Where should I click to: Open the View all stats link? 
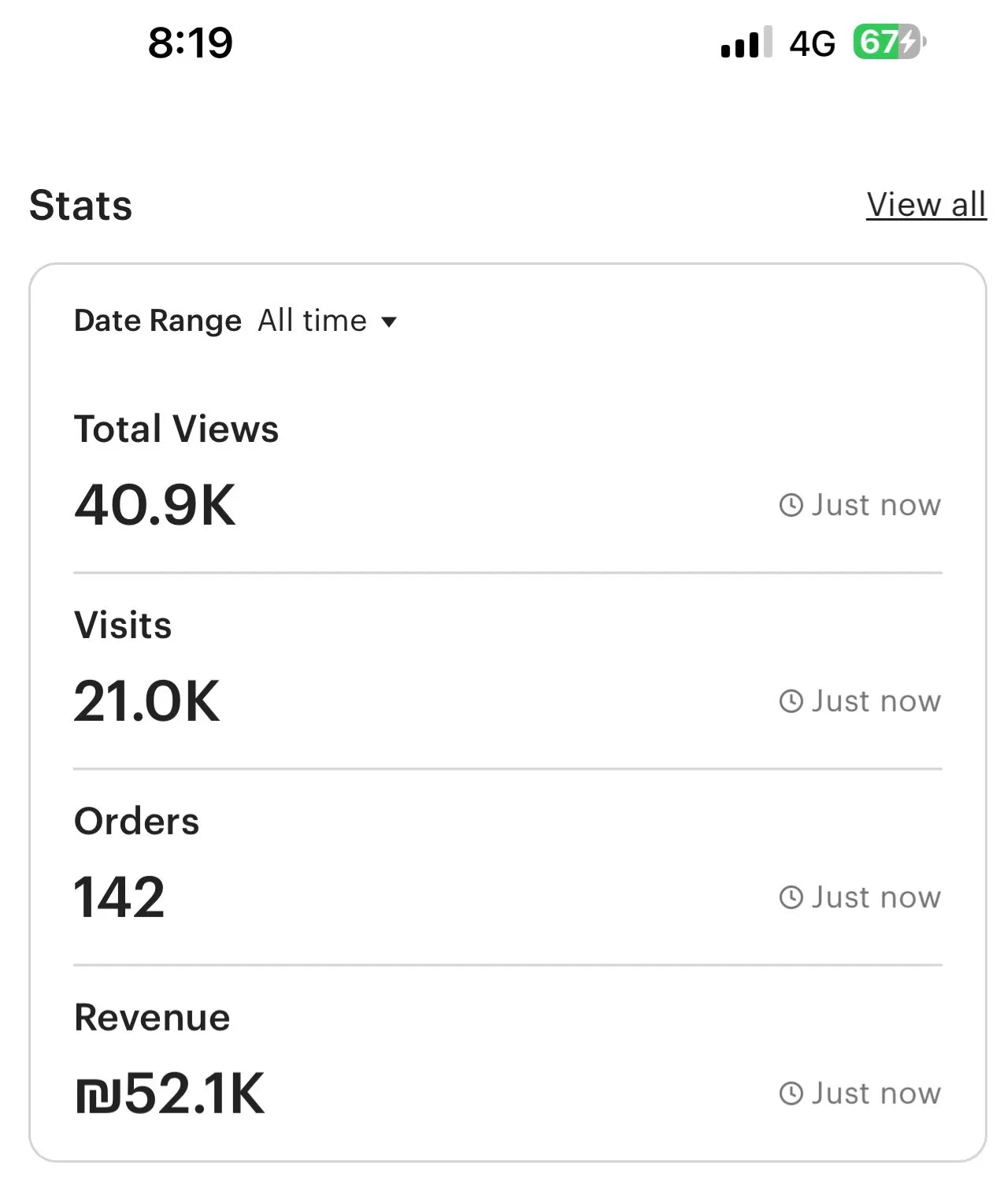point(926,205)
